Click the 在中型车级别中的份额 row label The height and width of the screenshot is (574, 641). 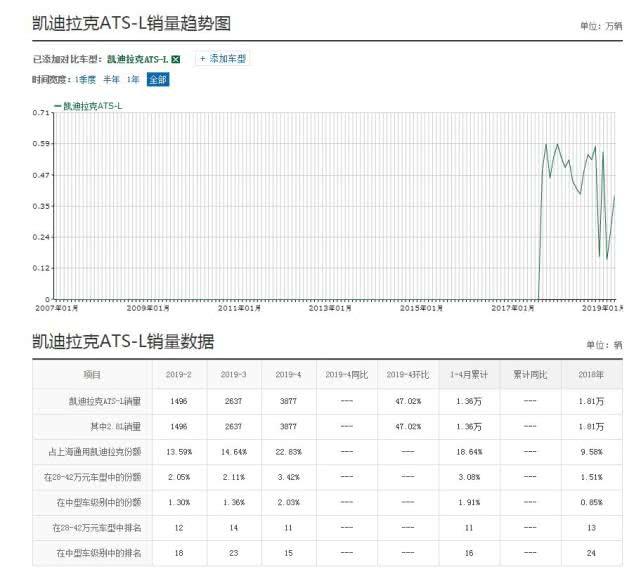click(99, 502)
